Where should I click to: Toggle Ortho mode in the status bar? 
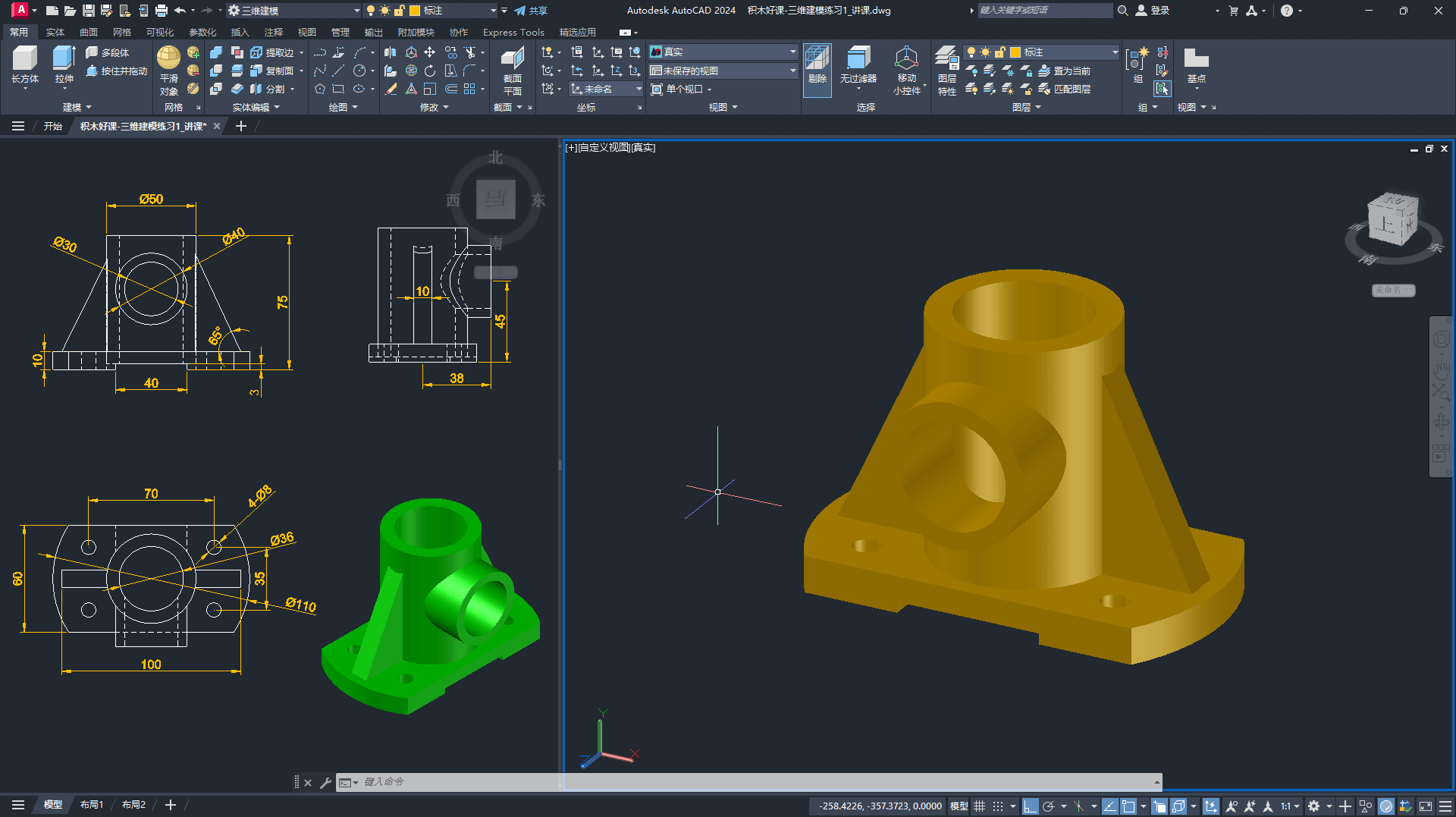(1030, 806)
